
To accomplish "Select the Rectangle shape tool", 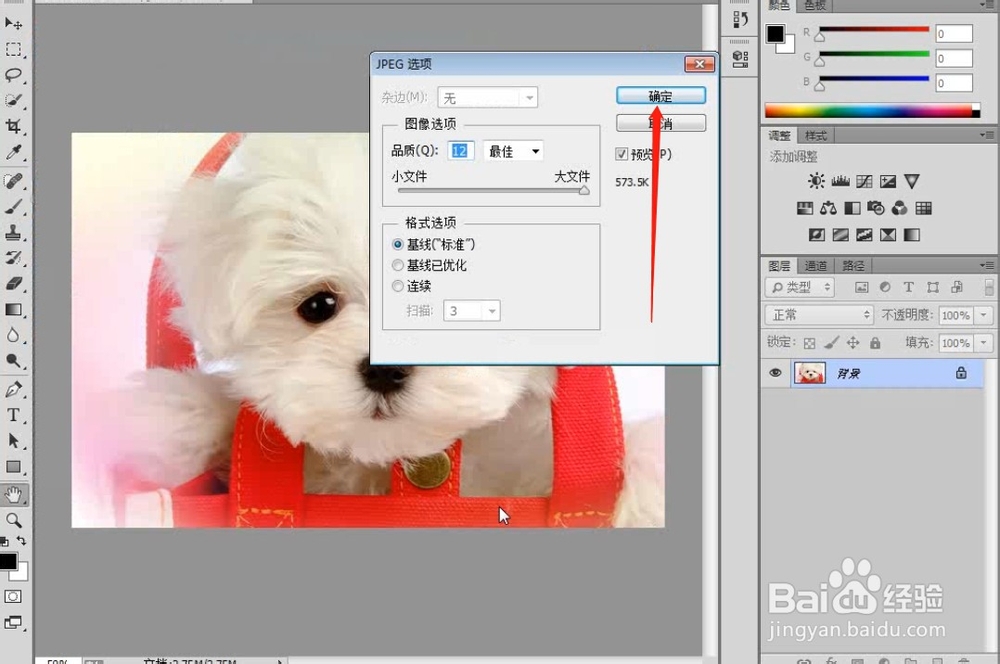I will pyautogui.click(x=13, y=467).
